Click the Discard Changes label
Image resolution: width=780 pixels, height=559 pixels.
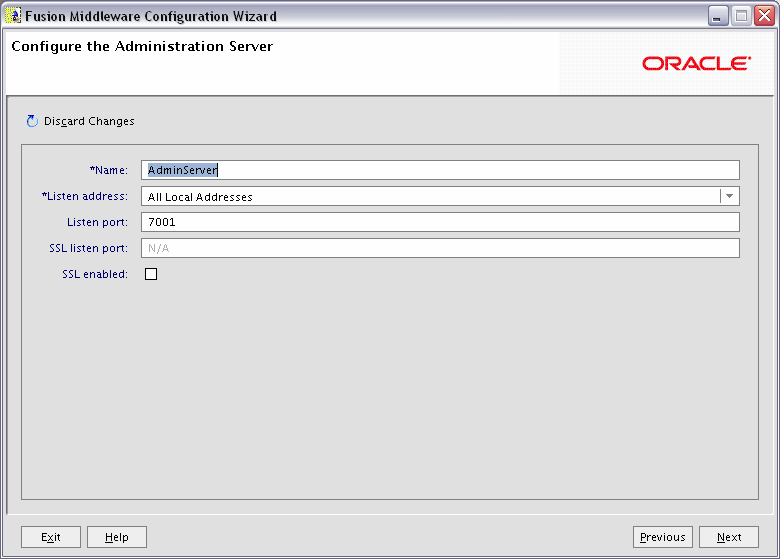[x=89, y=121]
